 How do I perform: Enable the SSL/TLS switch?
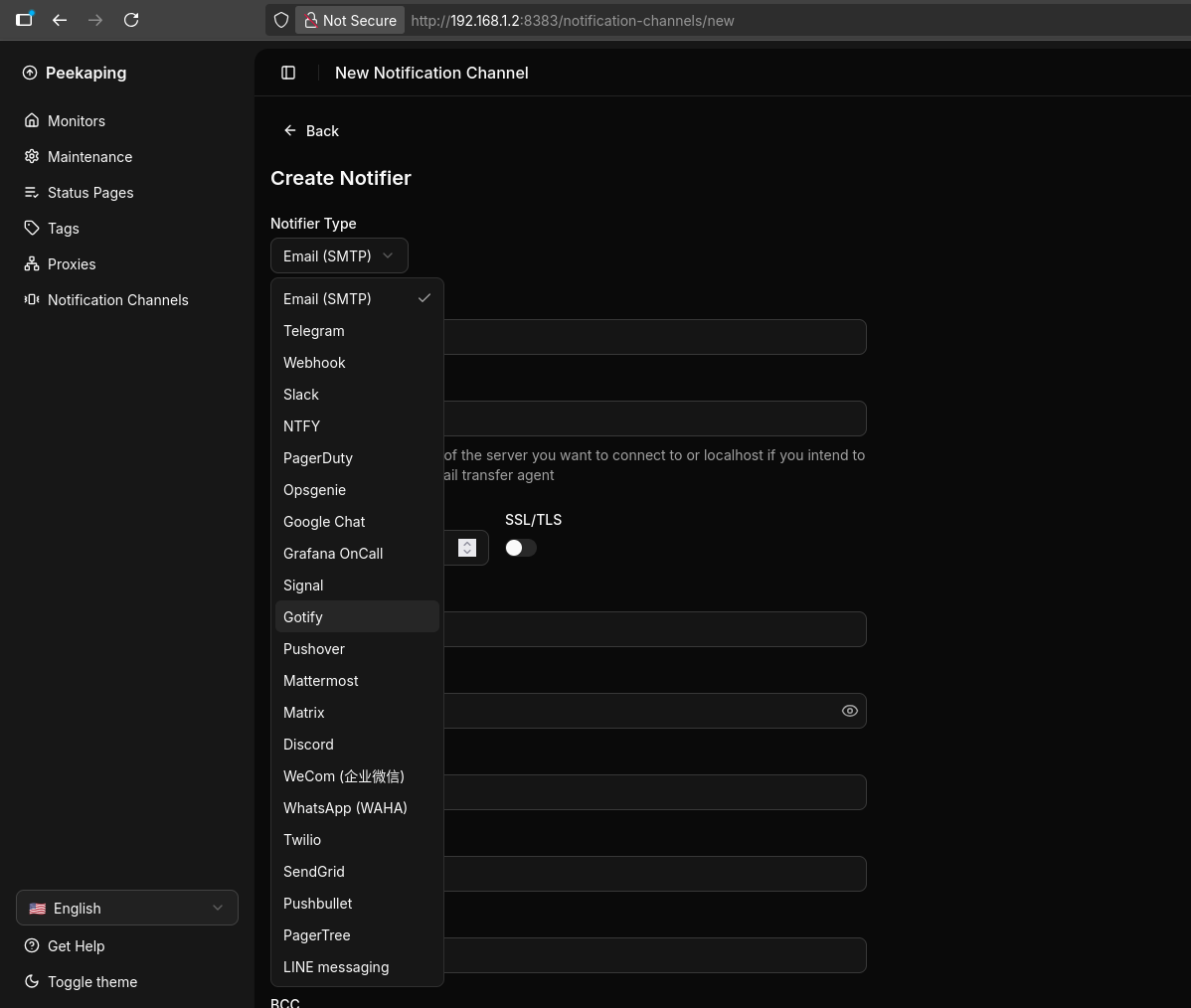click(521, 548)
